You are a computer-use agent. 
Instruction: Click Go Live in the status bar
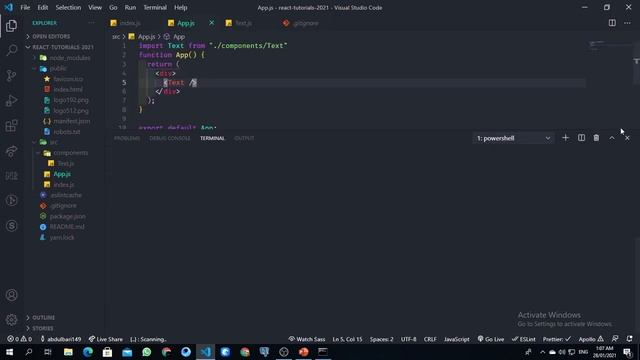[491, 339]
